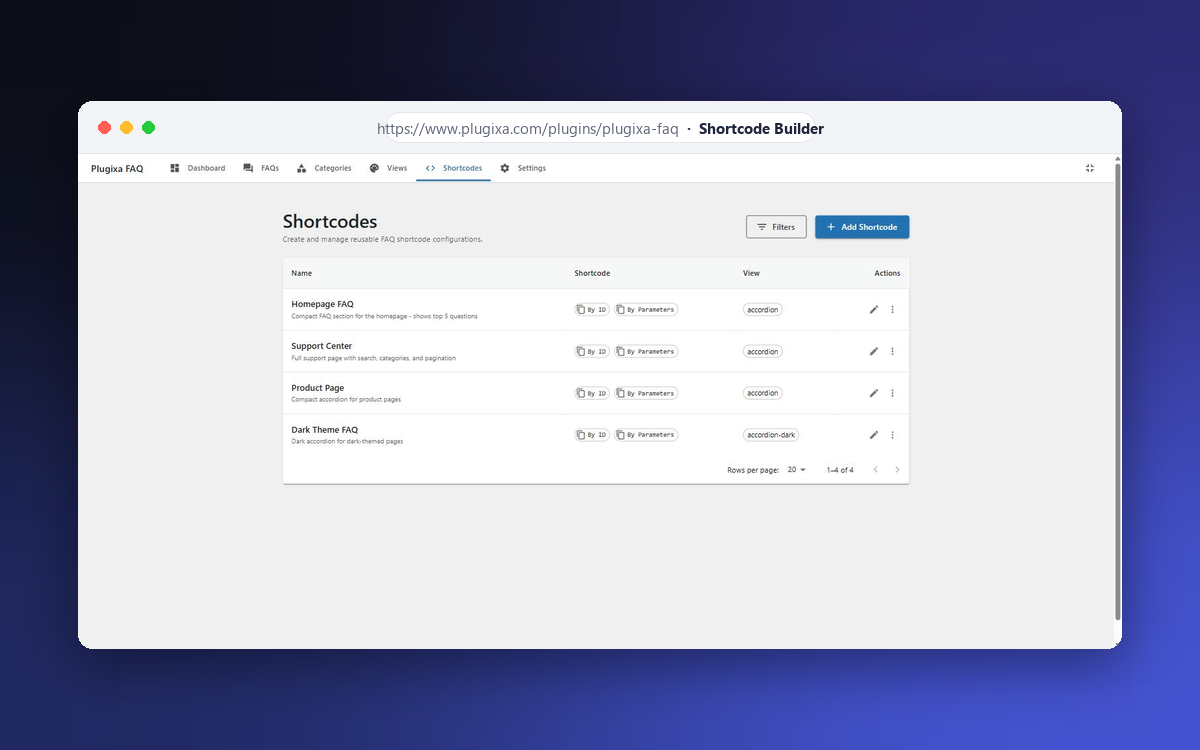Exit fullscreen using the collapse icon
1200x750 pixels.
(1090, 168)
